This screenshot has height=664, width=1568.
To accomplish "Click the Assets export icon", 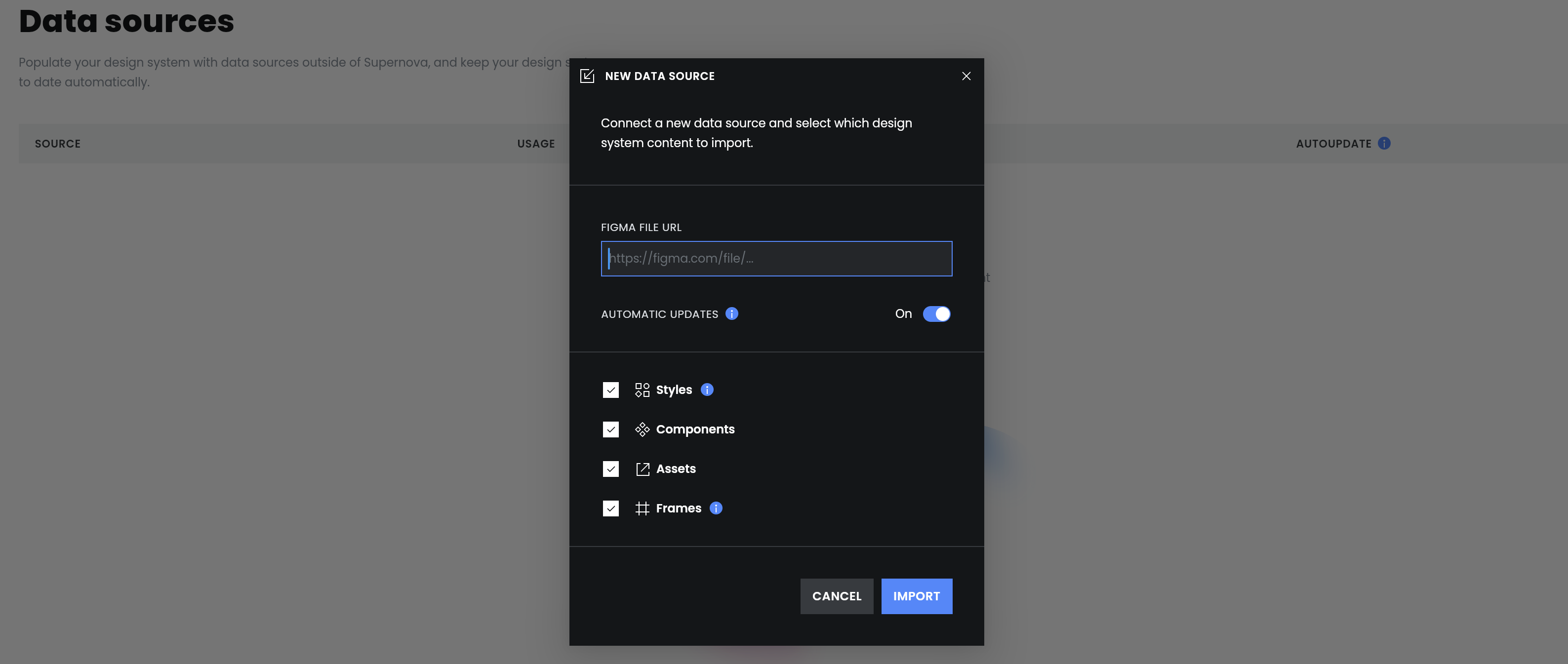I will pos(642,469).
